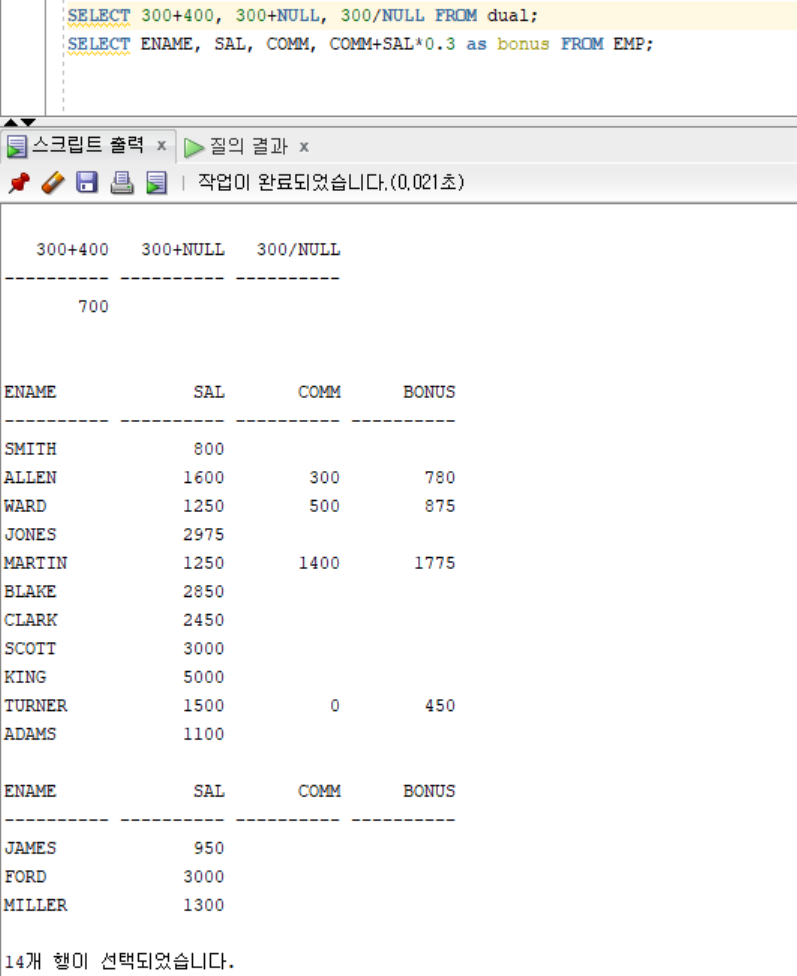Click EMP table name in second query

[x=626, y=45]
